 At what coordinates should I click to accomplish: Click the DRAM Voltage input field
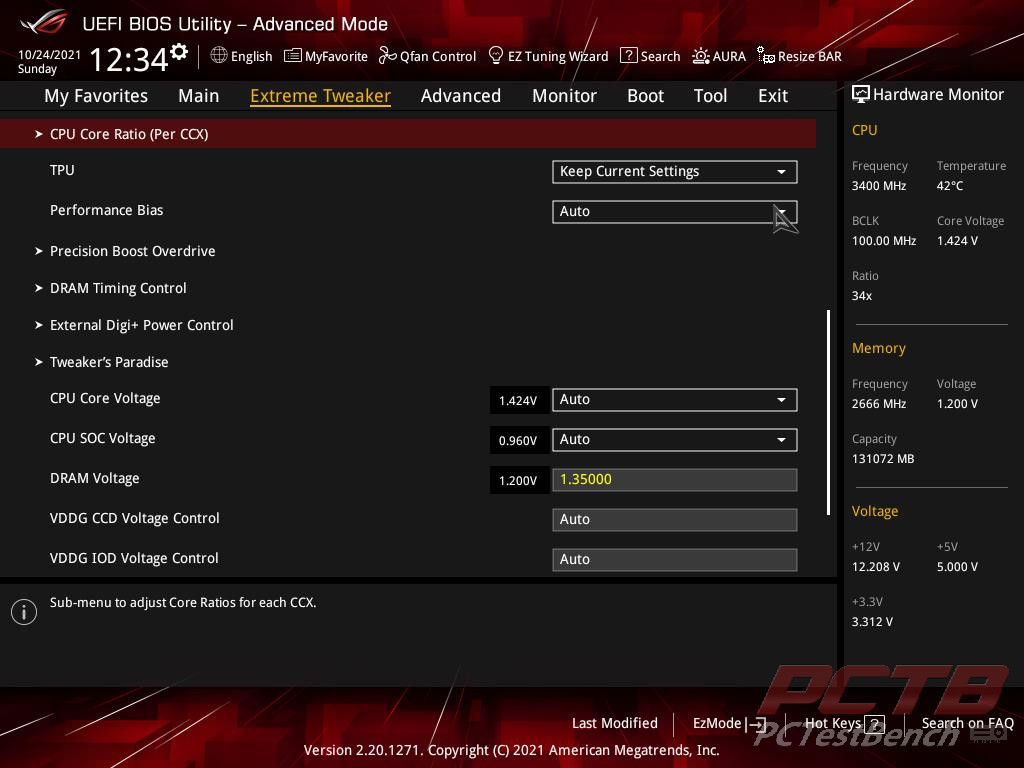point(675,480)
